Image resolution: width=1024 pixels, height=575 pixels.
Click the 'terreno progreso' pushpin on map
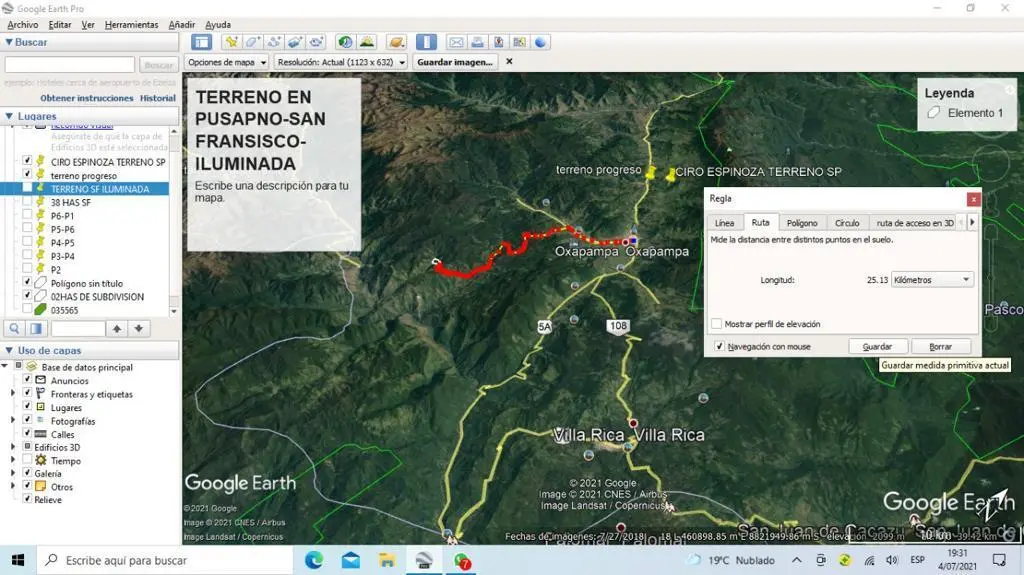650,174
